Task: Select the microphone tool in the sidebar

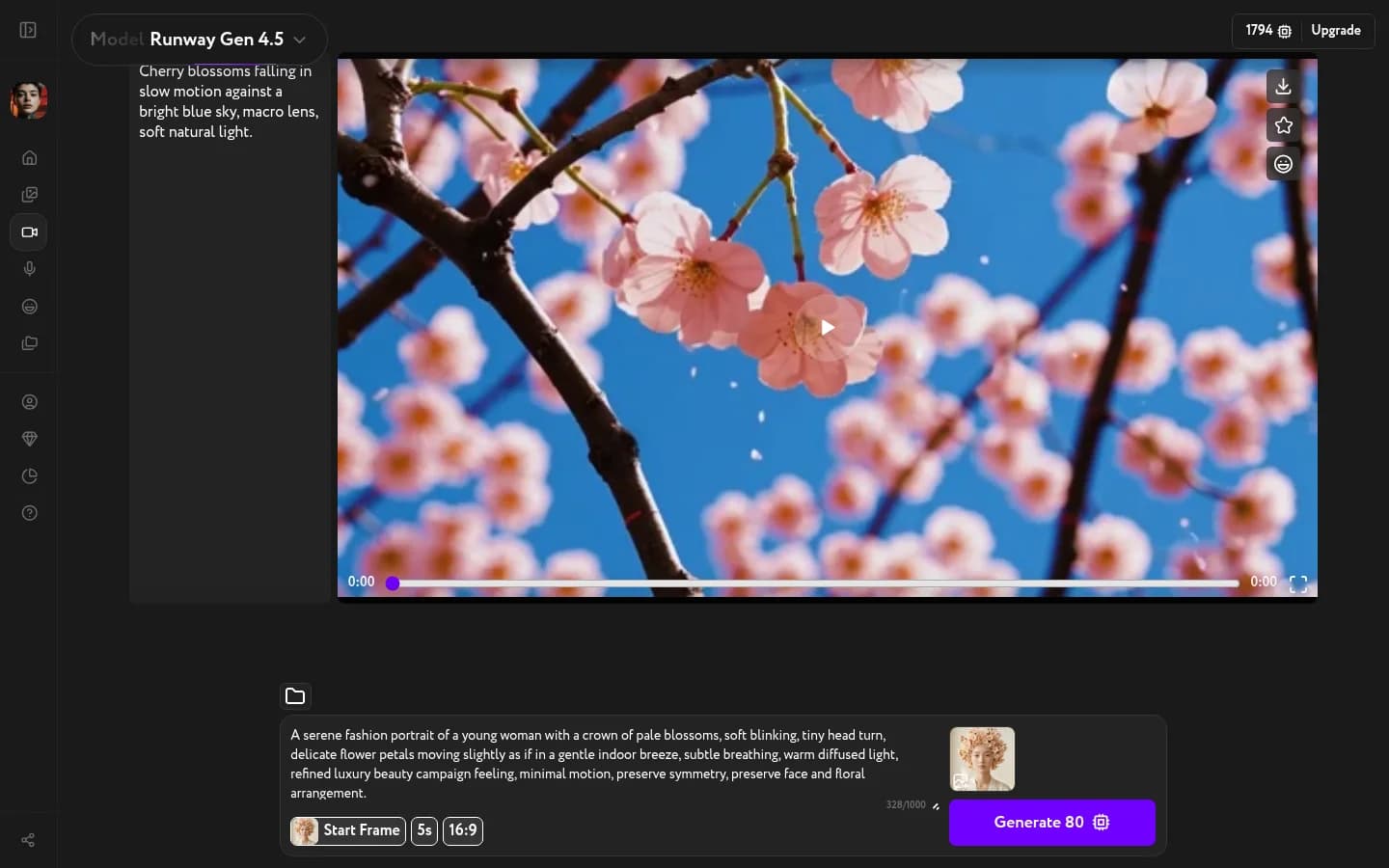Action: click(29, 269)
